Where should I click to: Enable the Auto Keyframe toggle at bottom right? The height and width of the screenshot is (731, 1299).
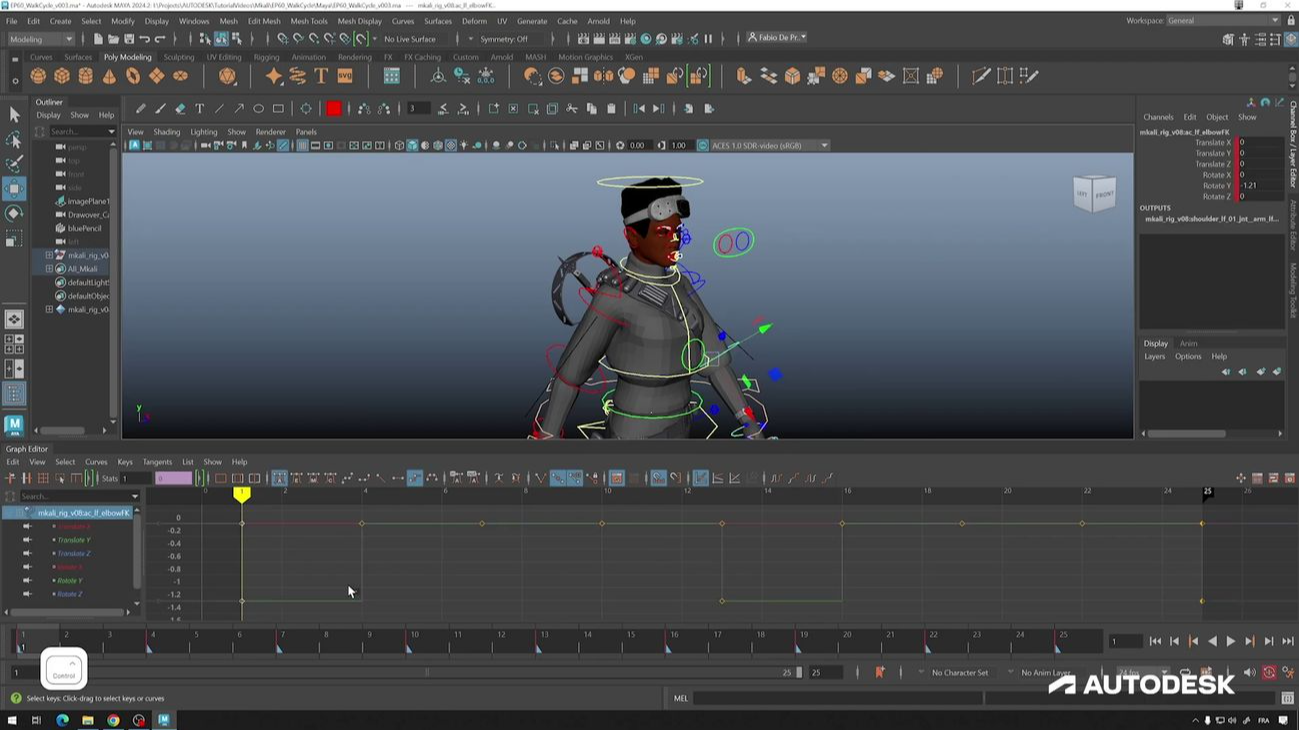click(x=1269, y=671)
